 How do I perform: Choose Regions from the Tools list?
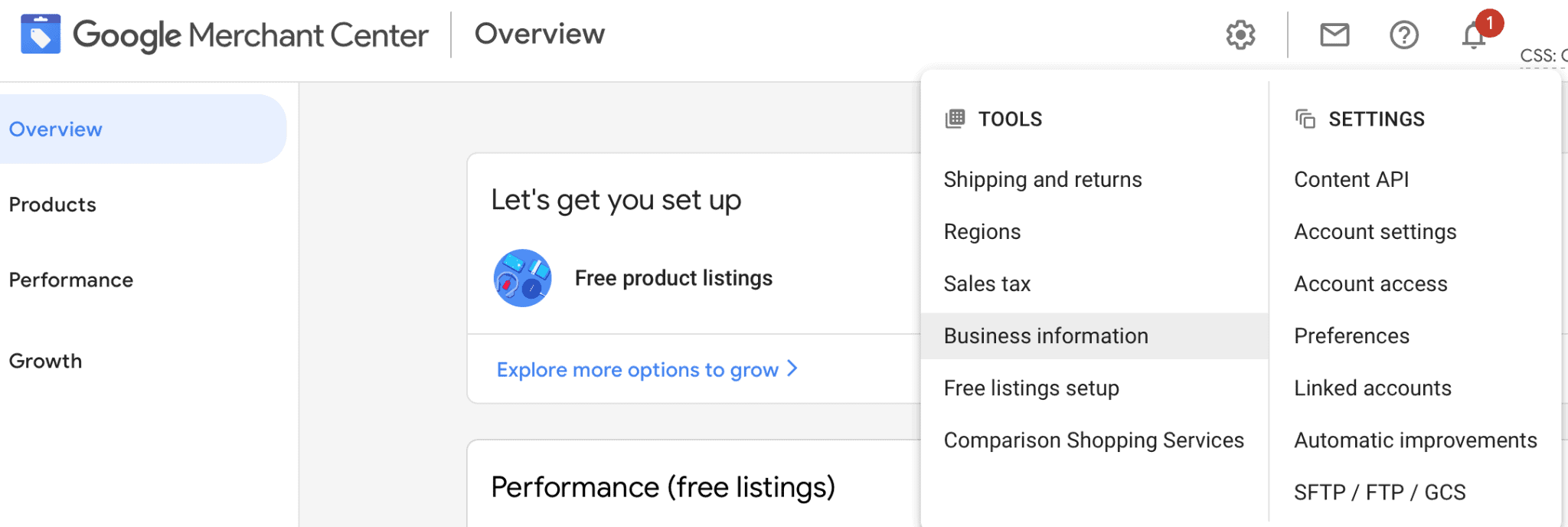pos(982,231)
